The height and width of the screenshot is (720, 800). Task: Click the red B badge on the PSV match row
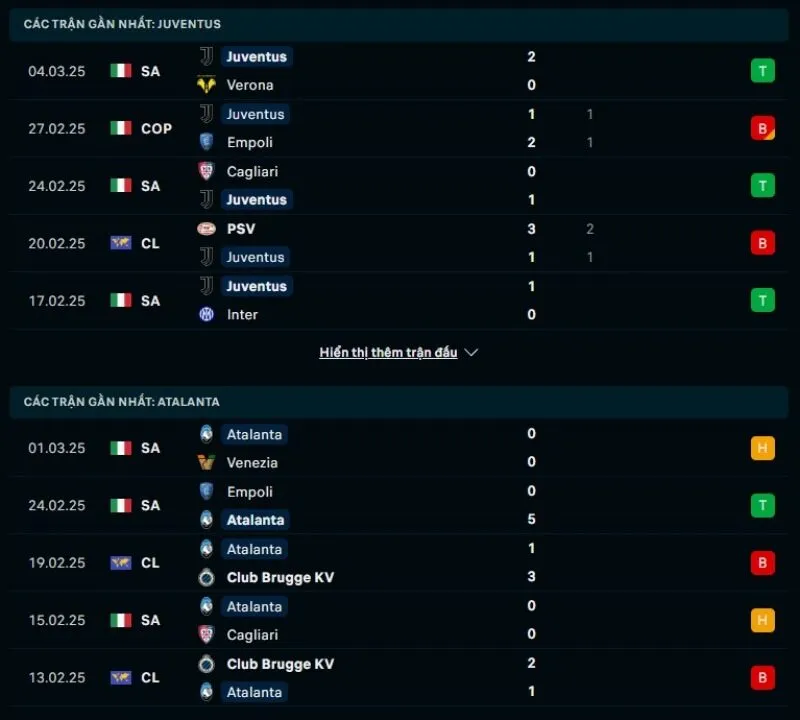pyautogui.click(x=762, y=243)
